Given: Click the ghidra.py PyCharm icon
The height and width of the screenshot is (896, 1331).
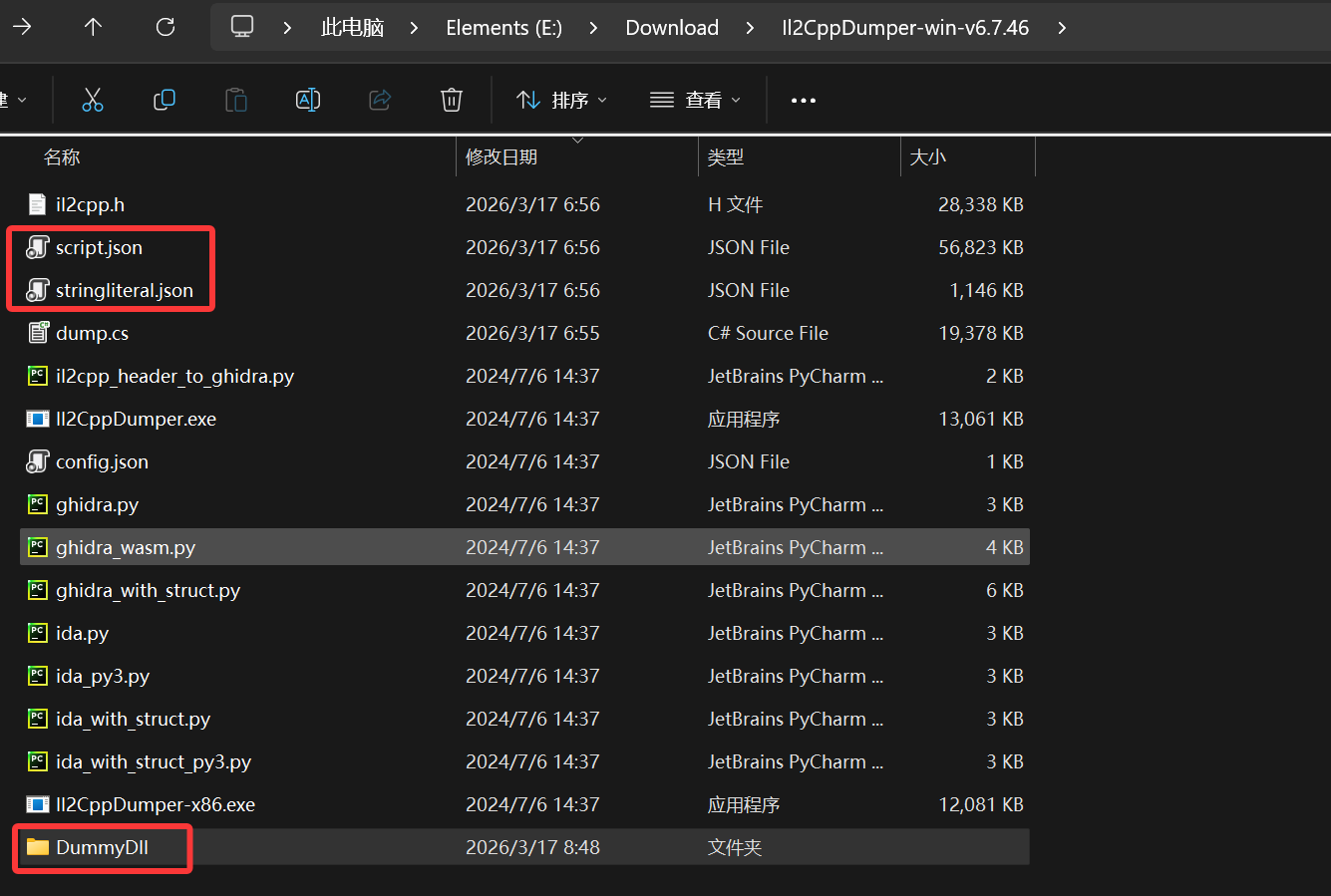Looking at the screenshot, I should click(38, 504).
